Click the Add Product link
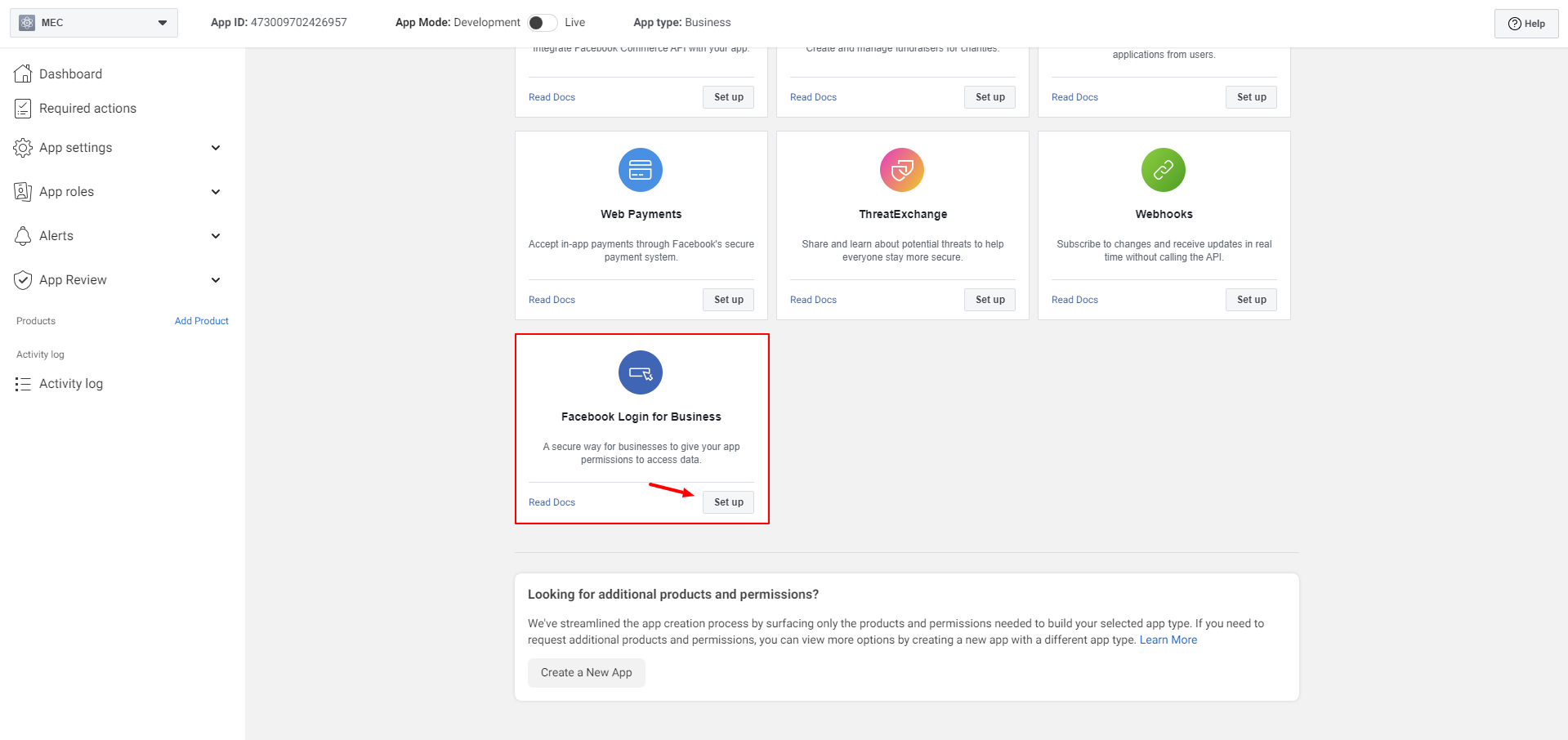Screen dimensions: 1568x740 (201, 320)
